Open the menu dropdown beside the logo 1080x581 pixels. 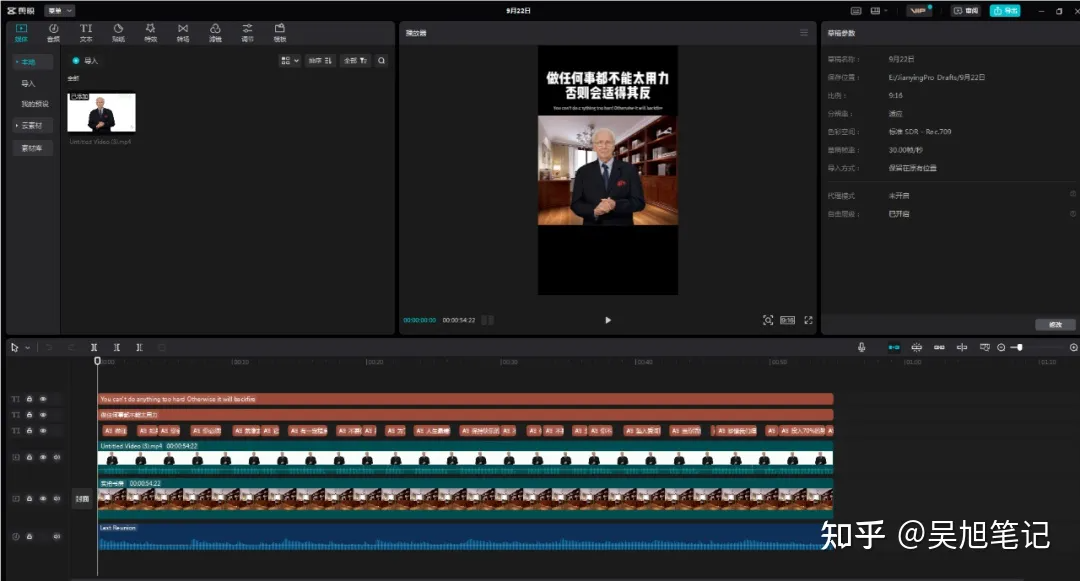pos(60,10)
